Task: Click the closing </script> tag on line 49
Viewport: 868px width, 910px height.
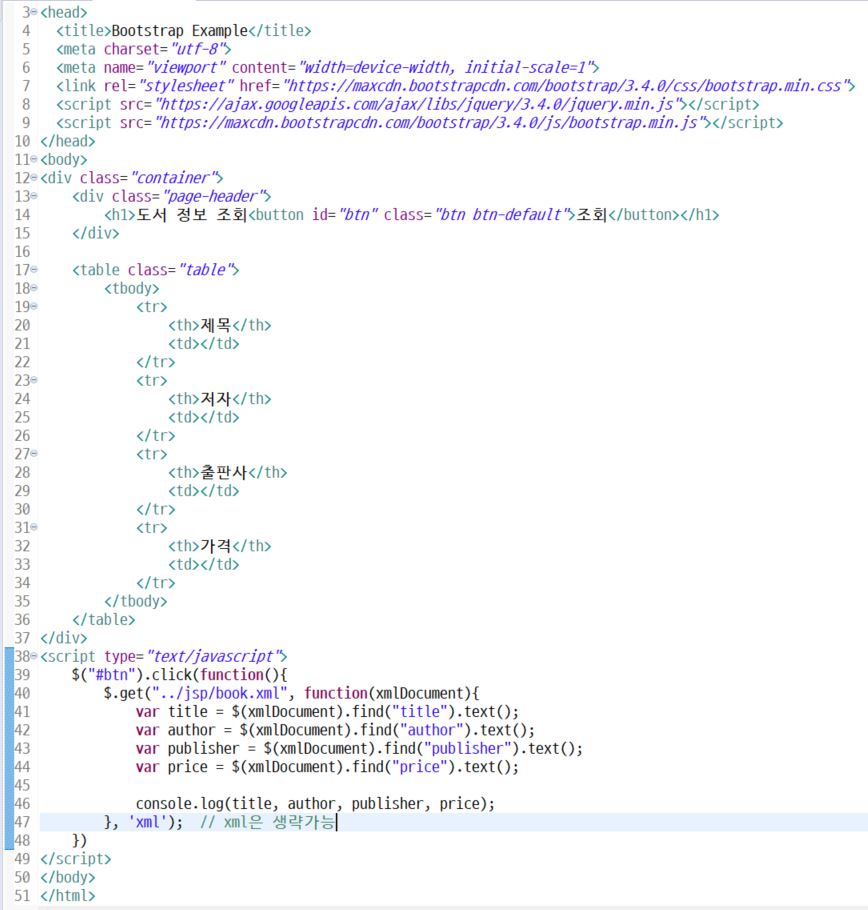Action: click(x=75, y=859)
